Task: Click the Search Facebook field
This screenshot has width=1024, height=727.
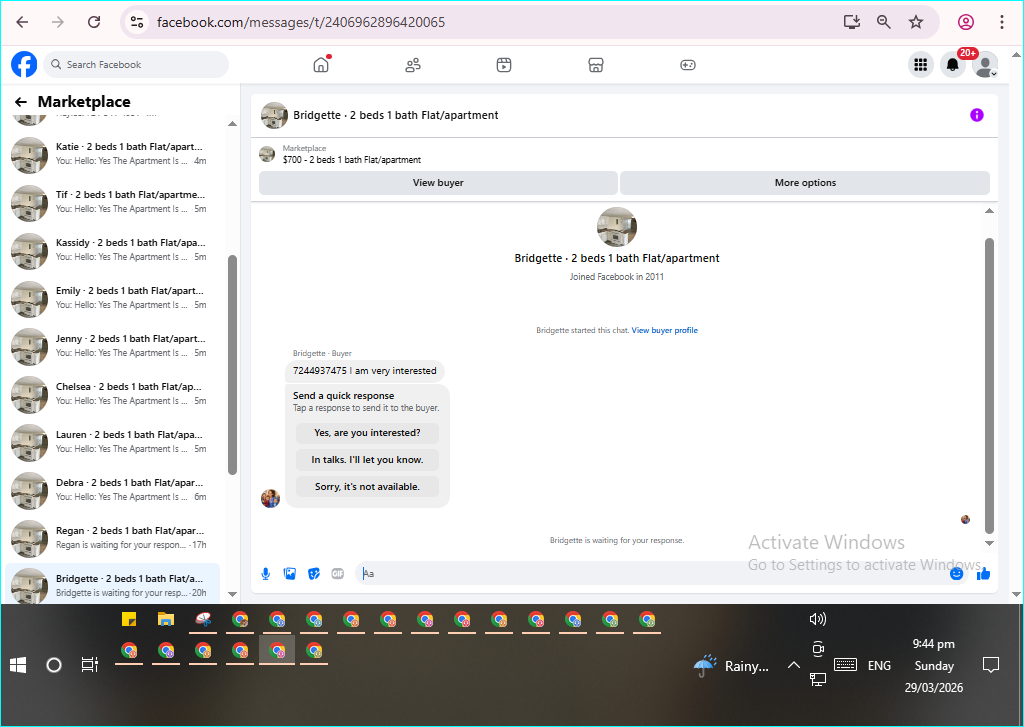Action: pos(136,65)
